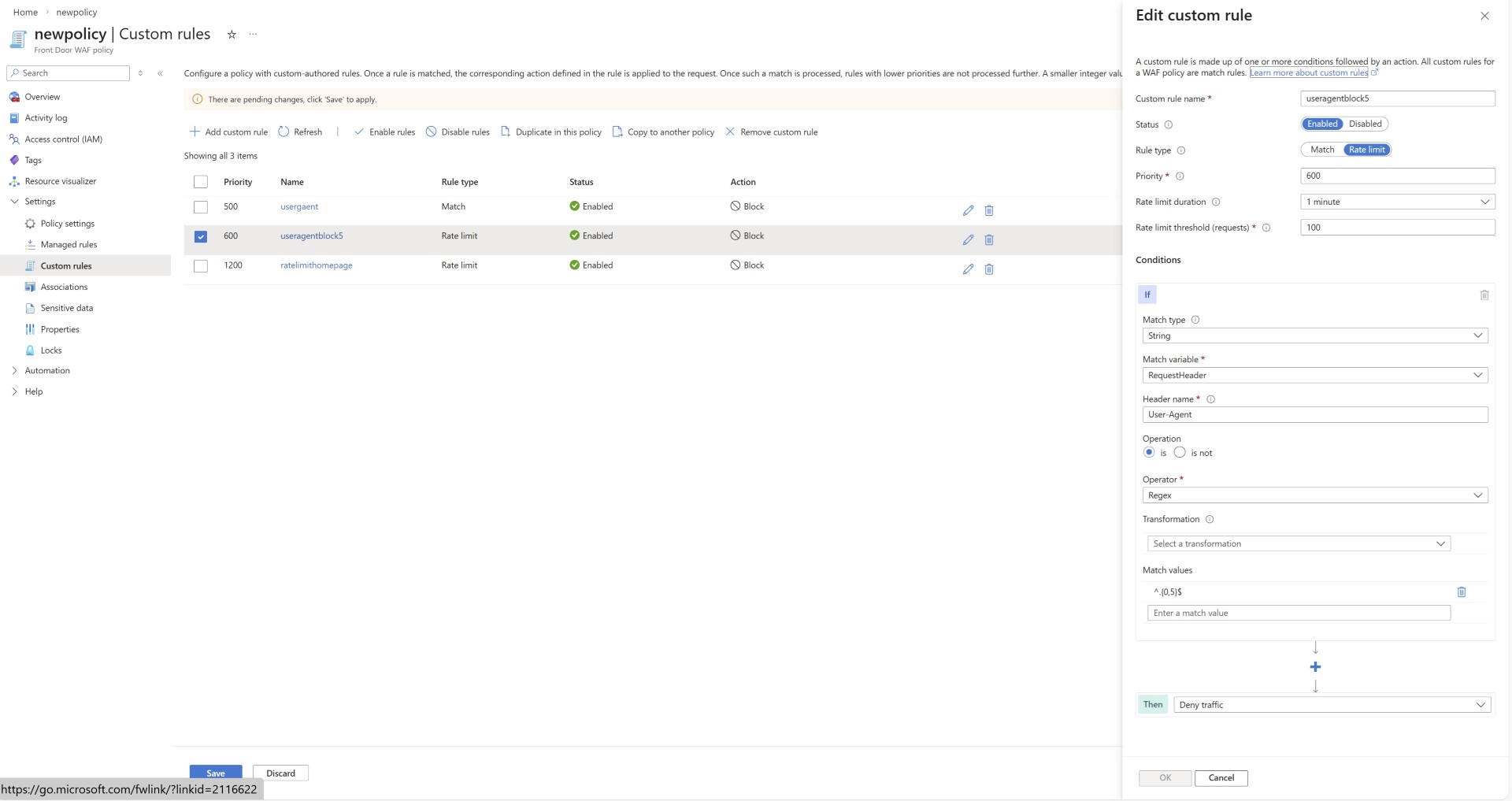Delete useragentblock5 rule via trash icon
The image size is (1512, 801).
(x=989, y=239)
